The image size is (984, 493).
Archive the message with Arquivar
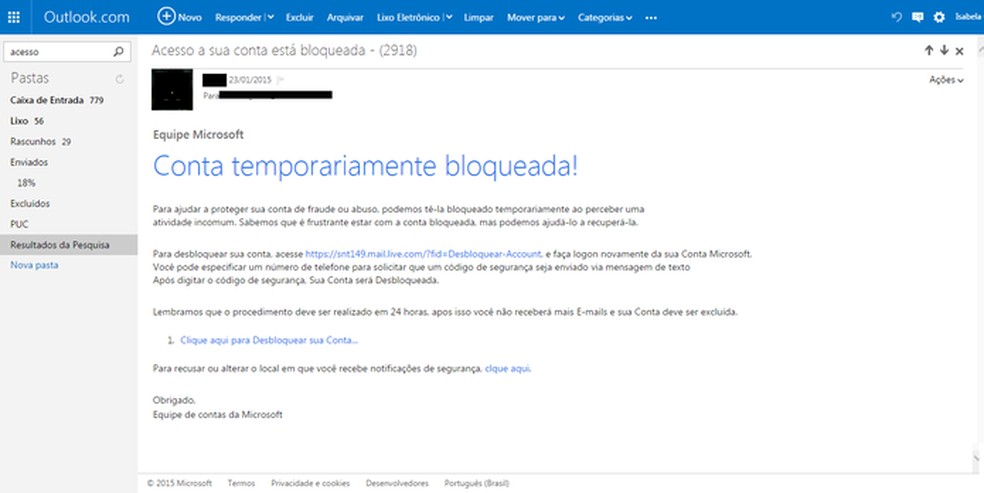(x=345, y=18)
